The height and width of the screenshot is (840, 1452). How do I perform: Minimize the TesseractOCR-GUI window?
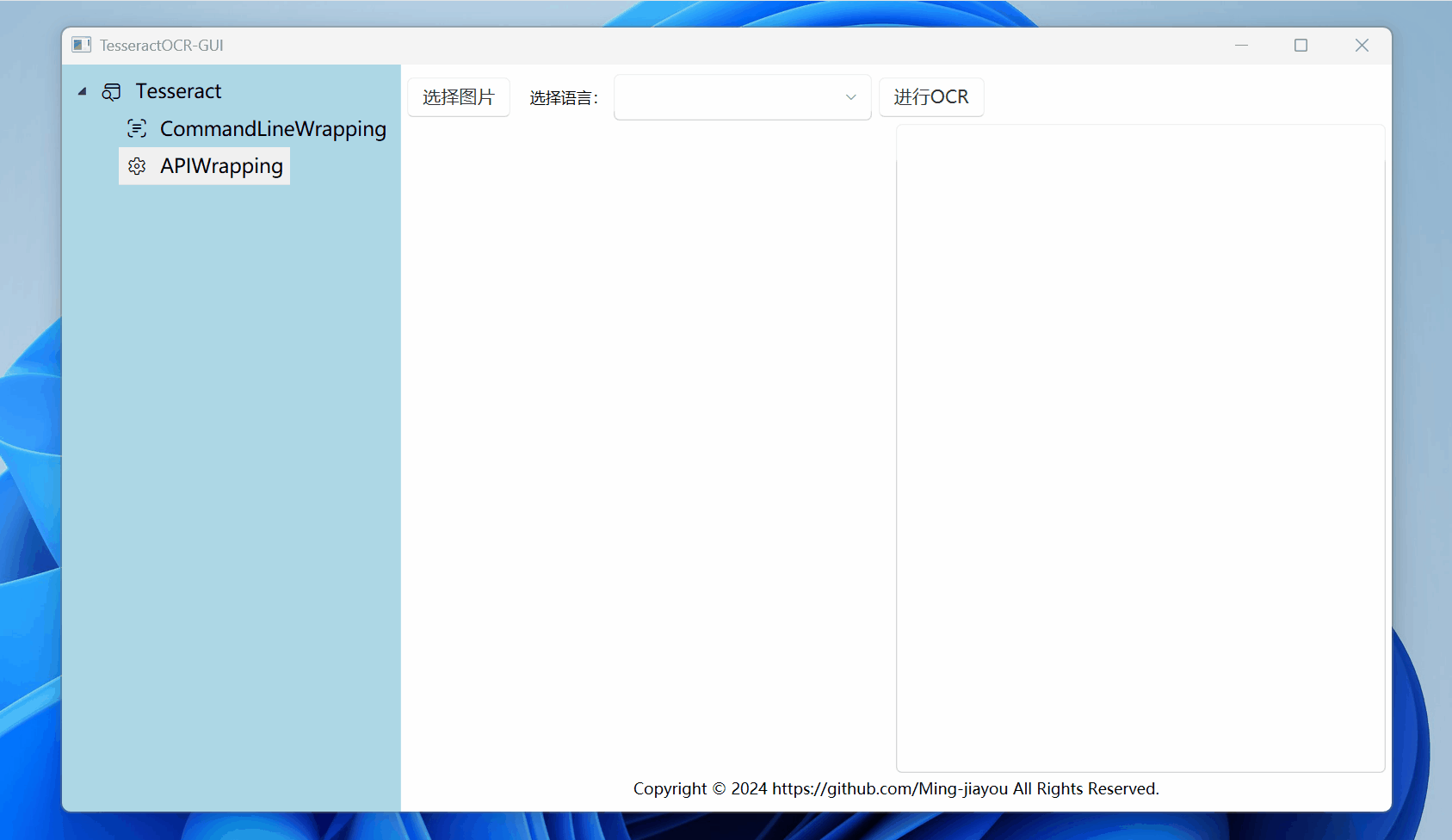[1241, 45]
